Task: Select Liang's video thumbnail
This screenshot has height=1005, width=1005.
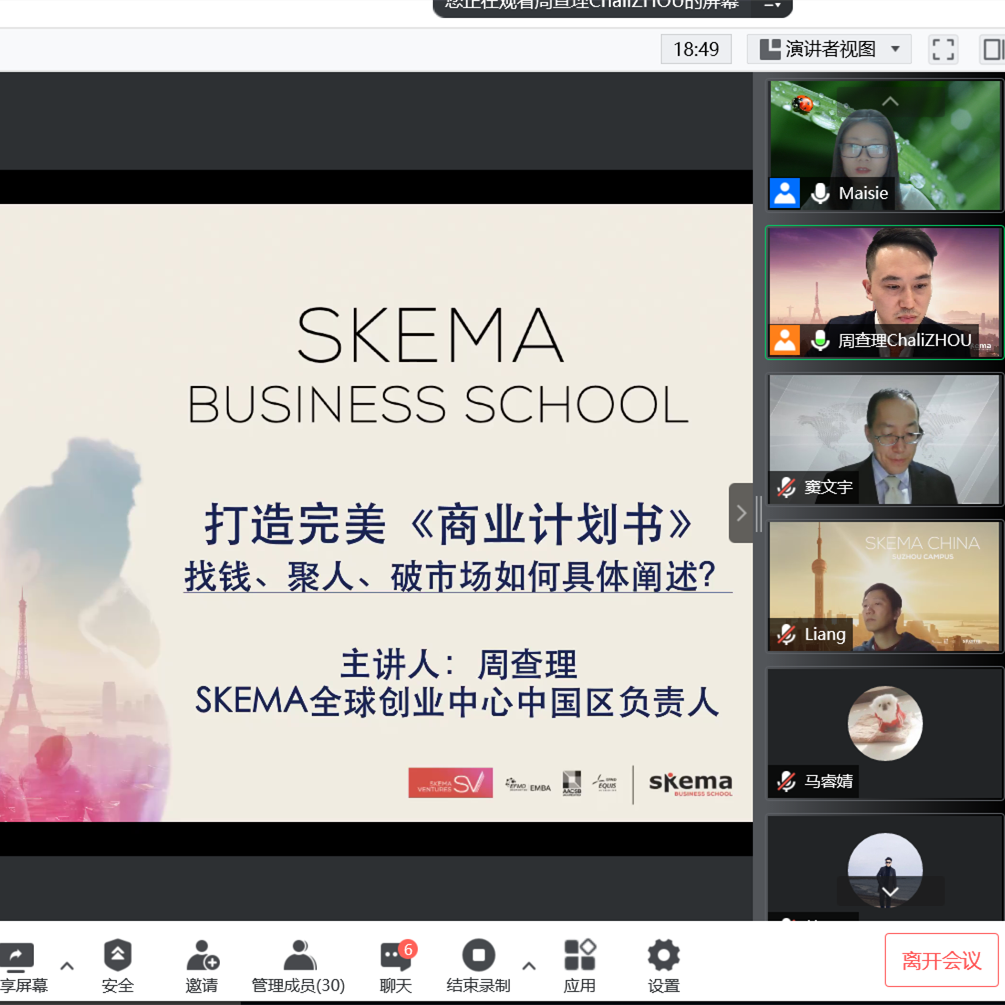Action: tap(884, 585)
